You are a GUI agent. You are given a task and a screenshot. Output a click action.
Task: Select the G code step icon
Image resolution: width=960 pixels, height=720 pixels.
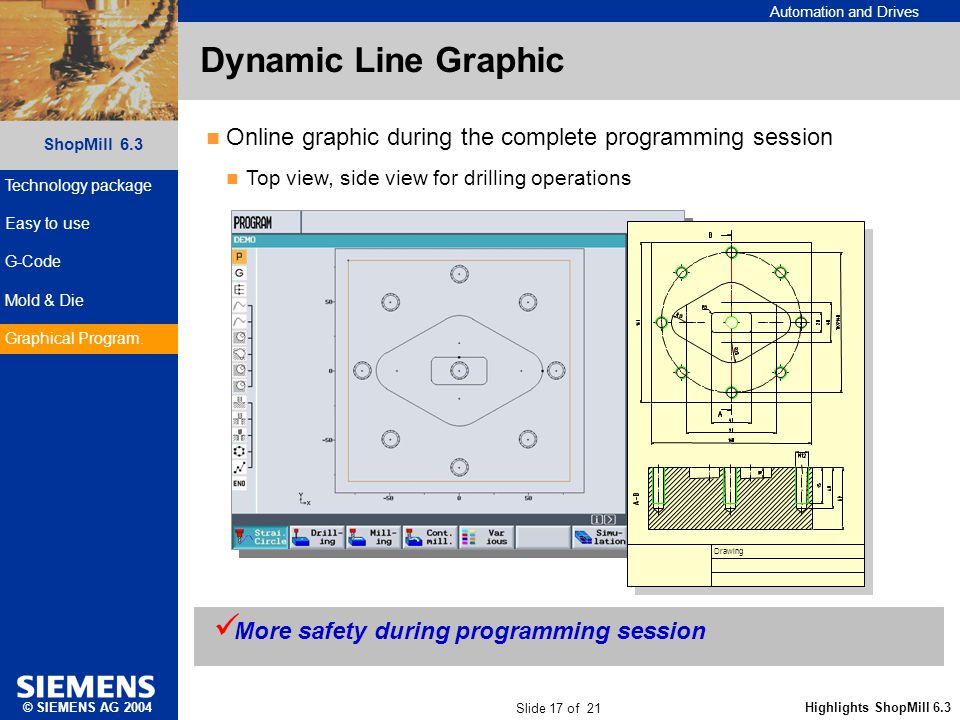click(x=239, y=273)
